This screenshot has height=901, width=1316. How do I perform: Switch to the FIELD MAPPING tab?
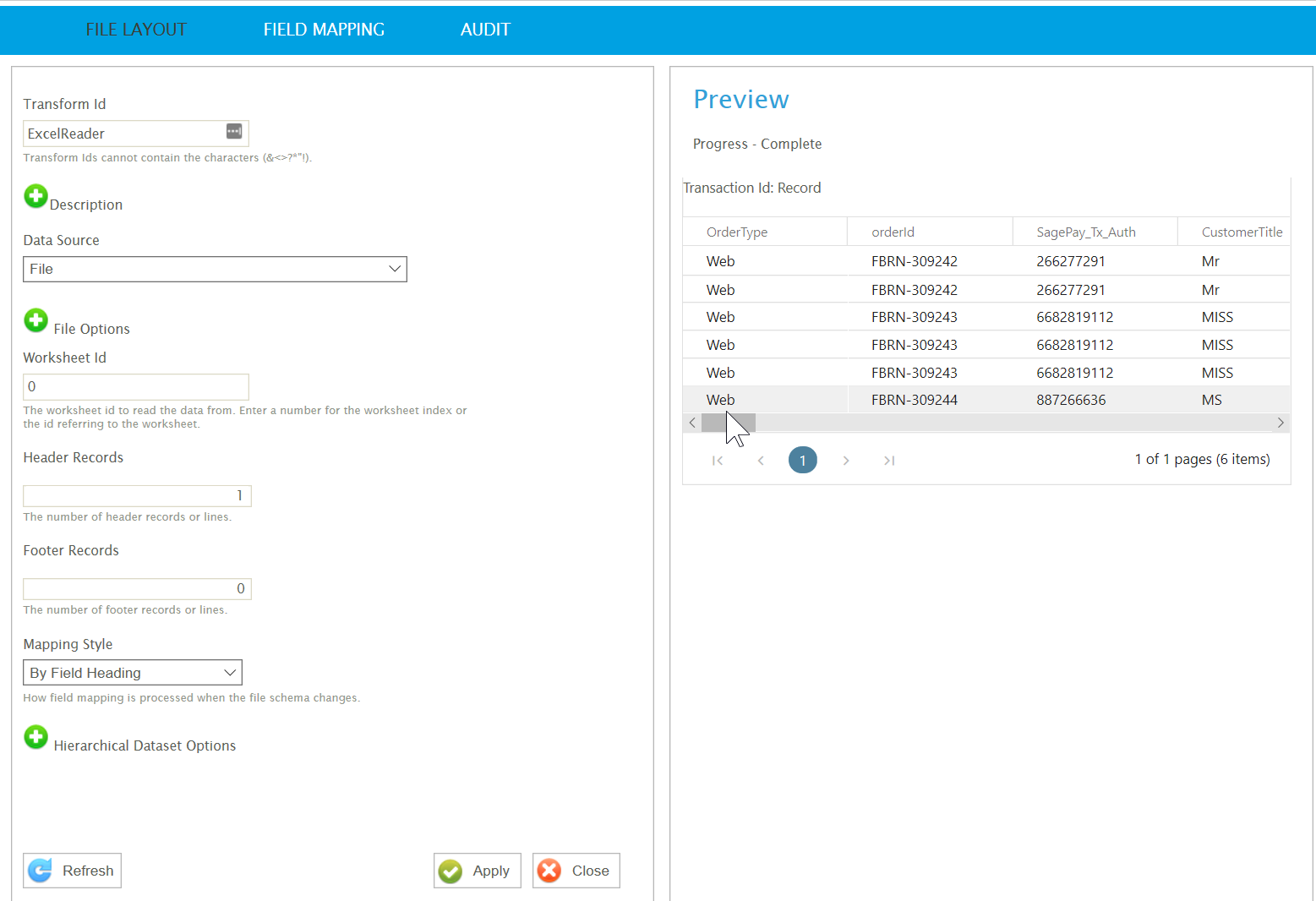point(324,30)
